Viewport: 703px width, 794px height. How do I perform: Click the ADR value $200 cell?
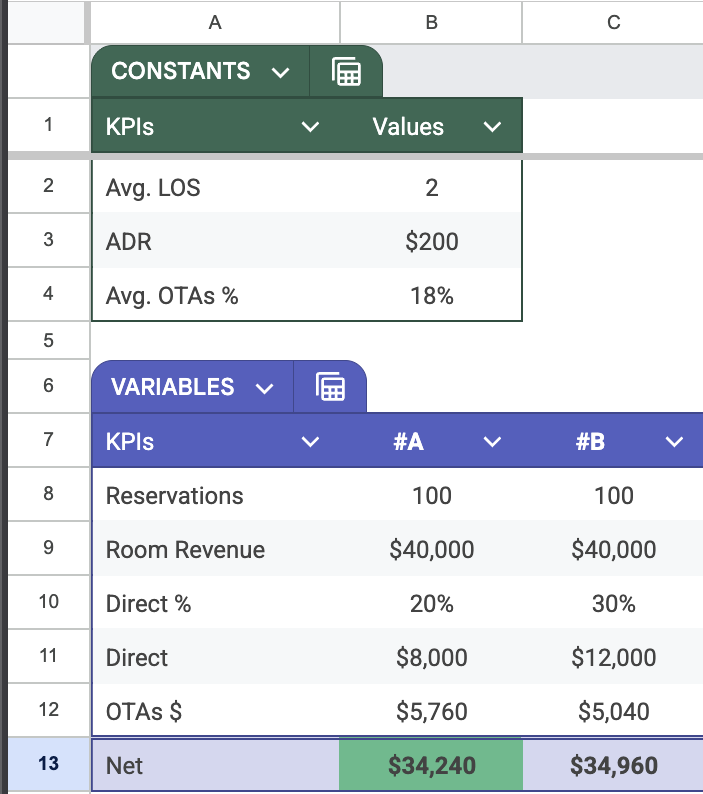(x=431, y=241)
